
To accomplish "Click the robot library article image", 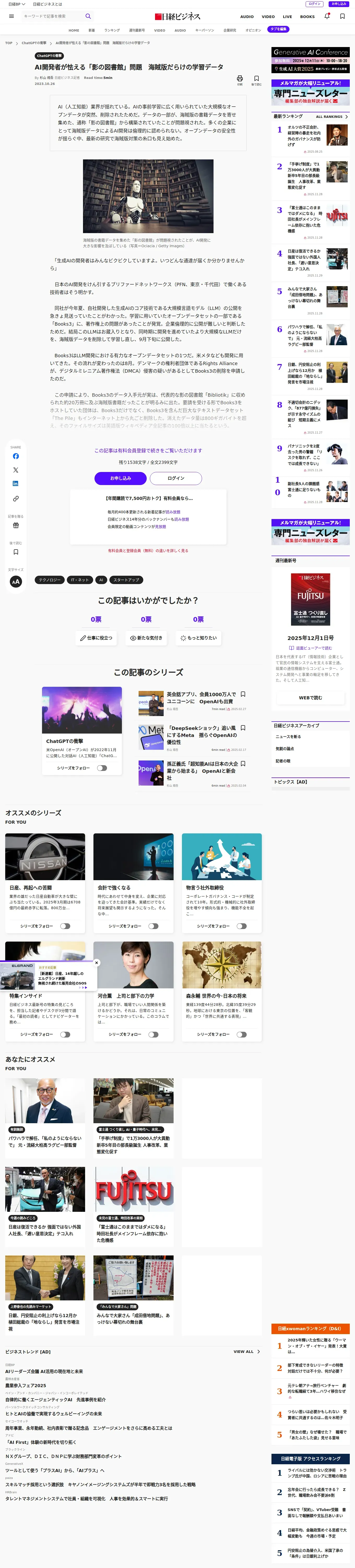I will (x=148, y=197).
